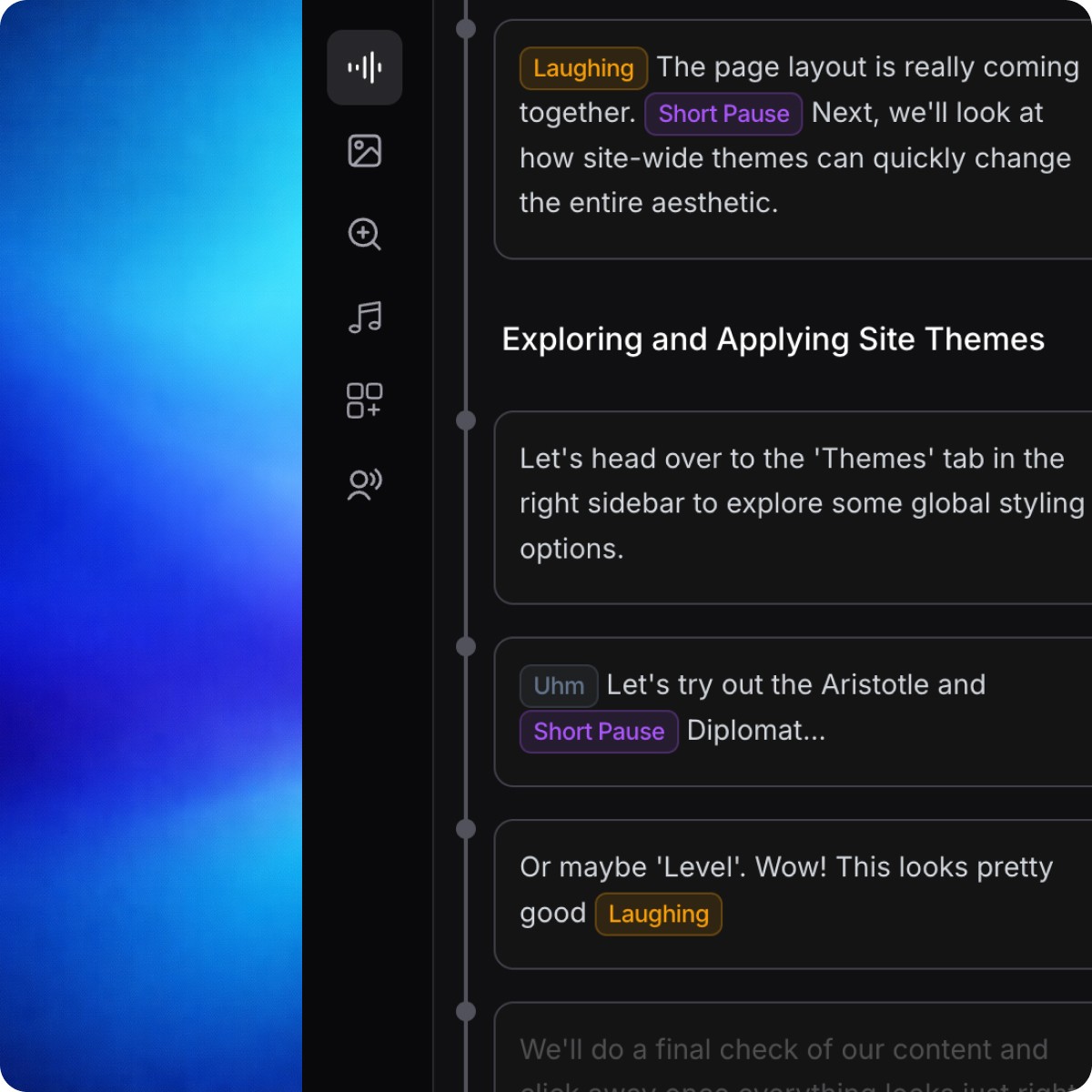Click the text 'the entire aesthetic.'
This screenshot has height=1092, width=1092.
pos(649,203)
